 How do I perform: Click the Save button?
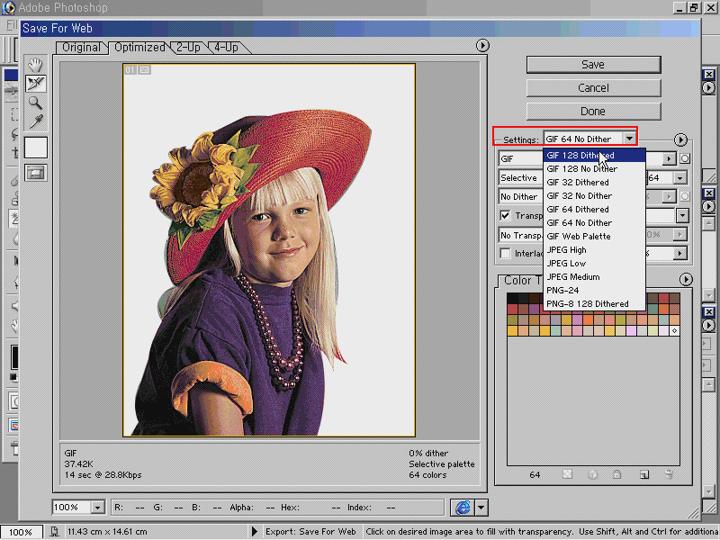593,65
